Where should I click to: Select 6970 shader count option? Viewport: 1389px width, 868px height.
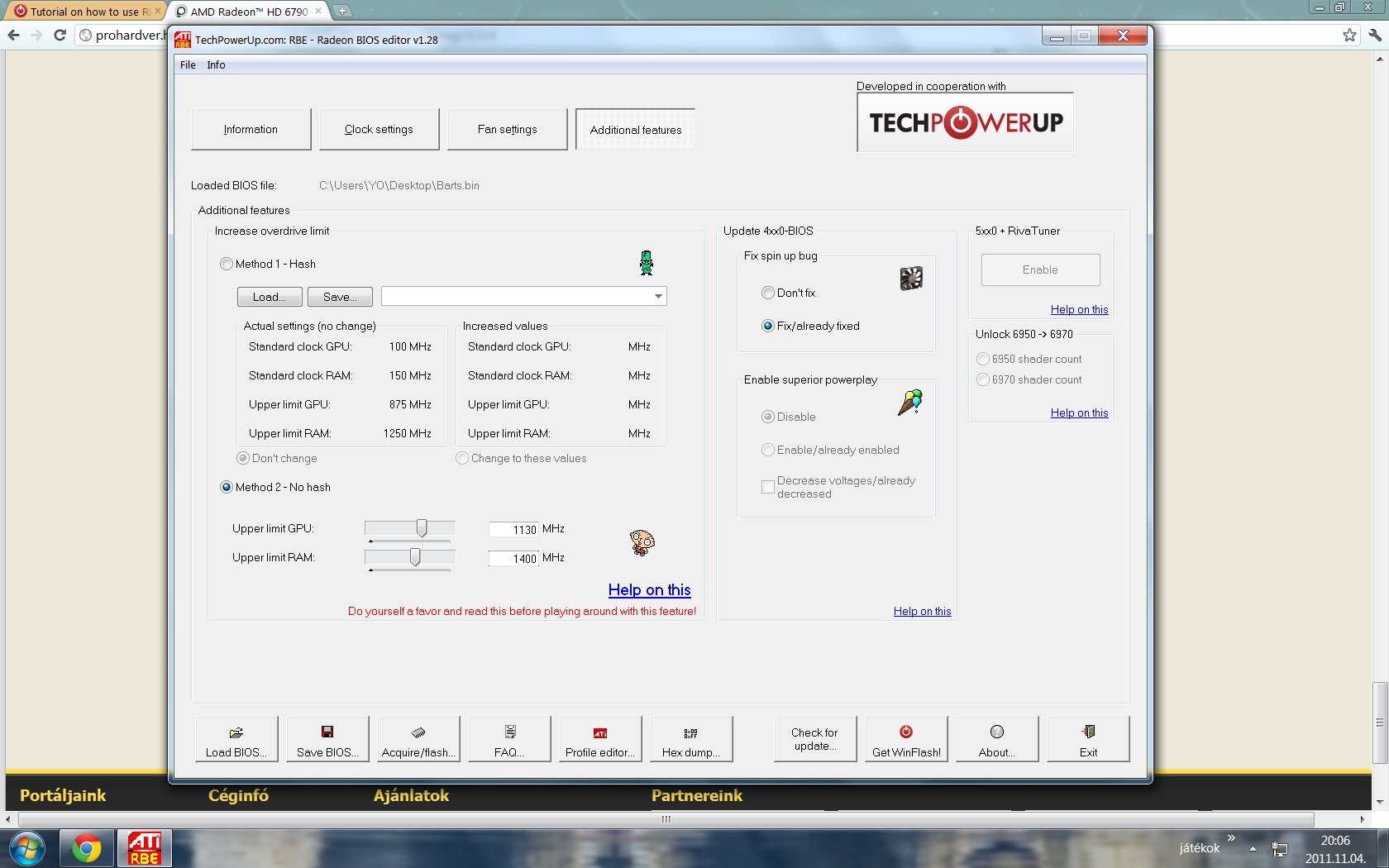[1029, 379]
